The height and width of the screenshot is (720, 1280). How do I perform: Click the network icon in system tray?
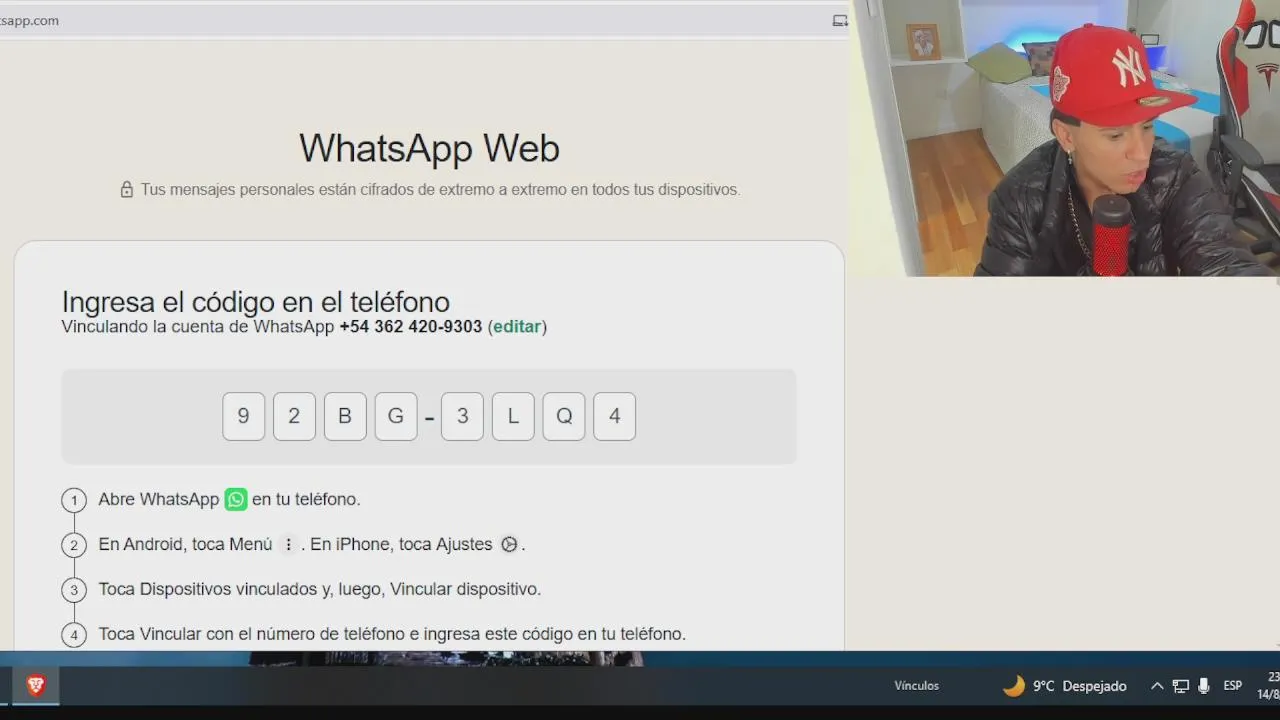tap(1181, 686)
